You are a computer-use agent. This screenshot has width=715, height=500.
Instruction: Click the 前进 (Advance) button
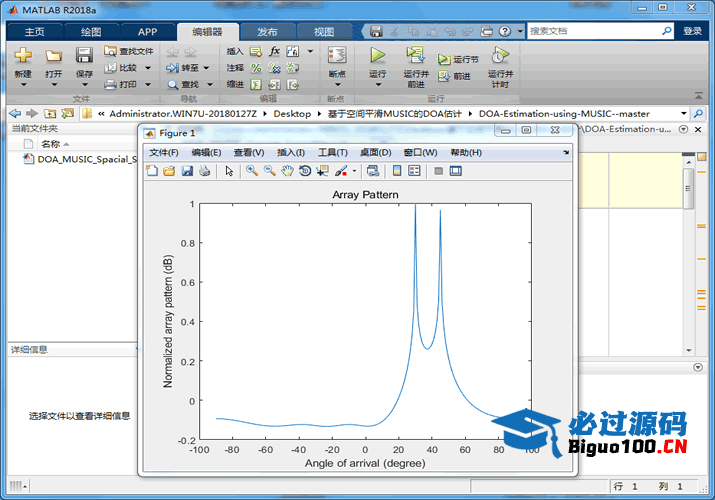point(454,76)
